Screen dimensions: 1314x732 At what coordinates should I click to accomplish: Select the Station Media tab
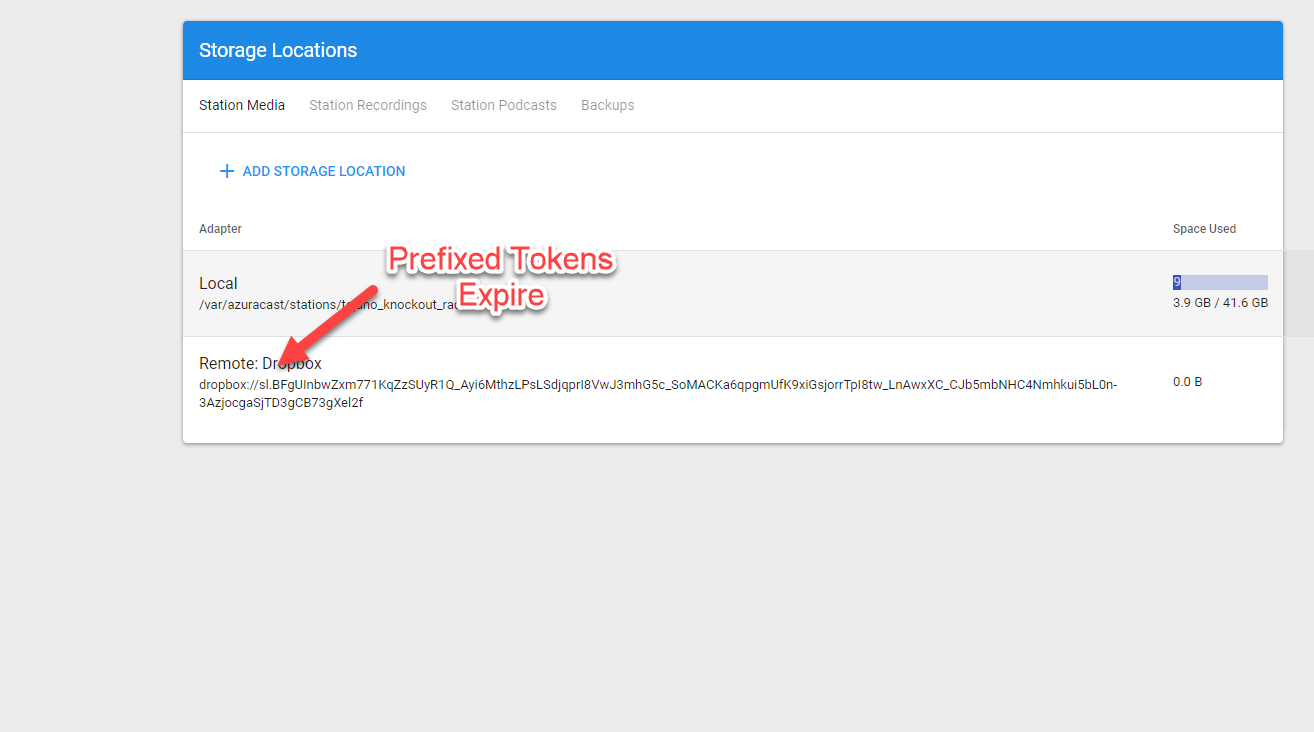pos(242,105)
